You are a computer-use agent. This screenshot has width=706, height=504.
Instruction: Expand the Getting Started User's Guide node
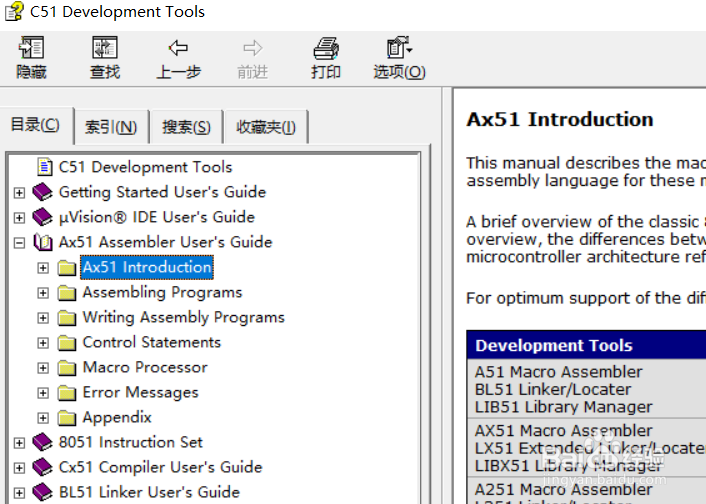pos(19,193)
